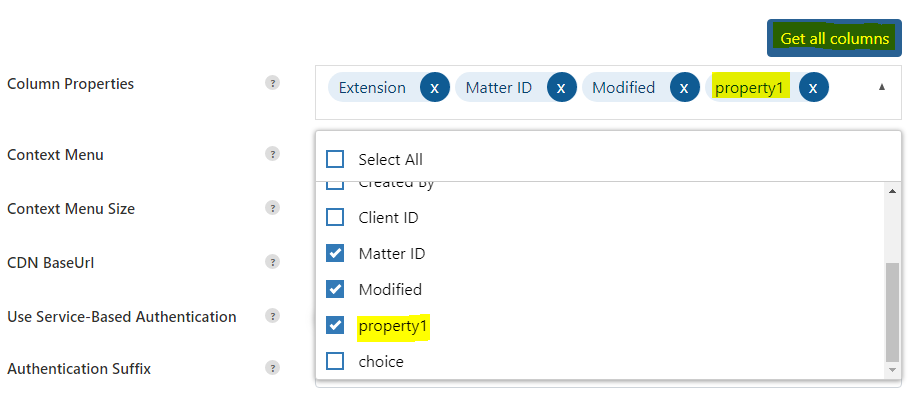Collapse the Column Properties dropdown arrow
Viewport: 916px width, 403px height.
click(x=882, y=87)
